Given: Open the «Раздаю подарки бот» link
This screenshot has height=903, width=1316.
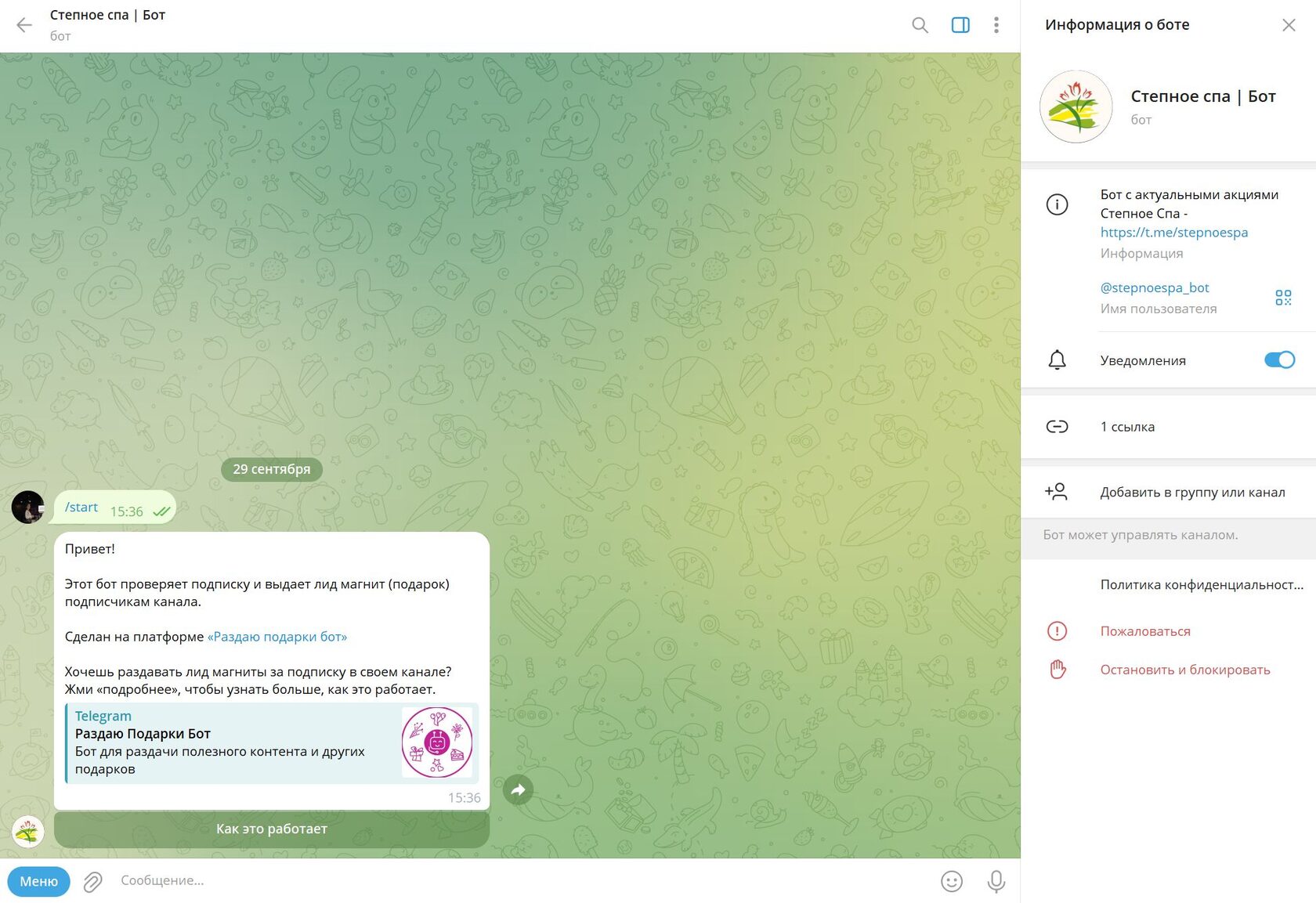Looking at the screenshot, I should click(277, 637).
